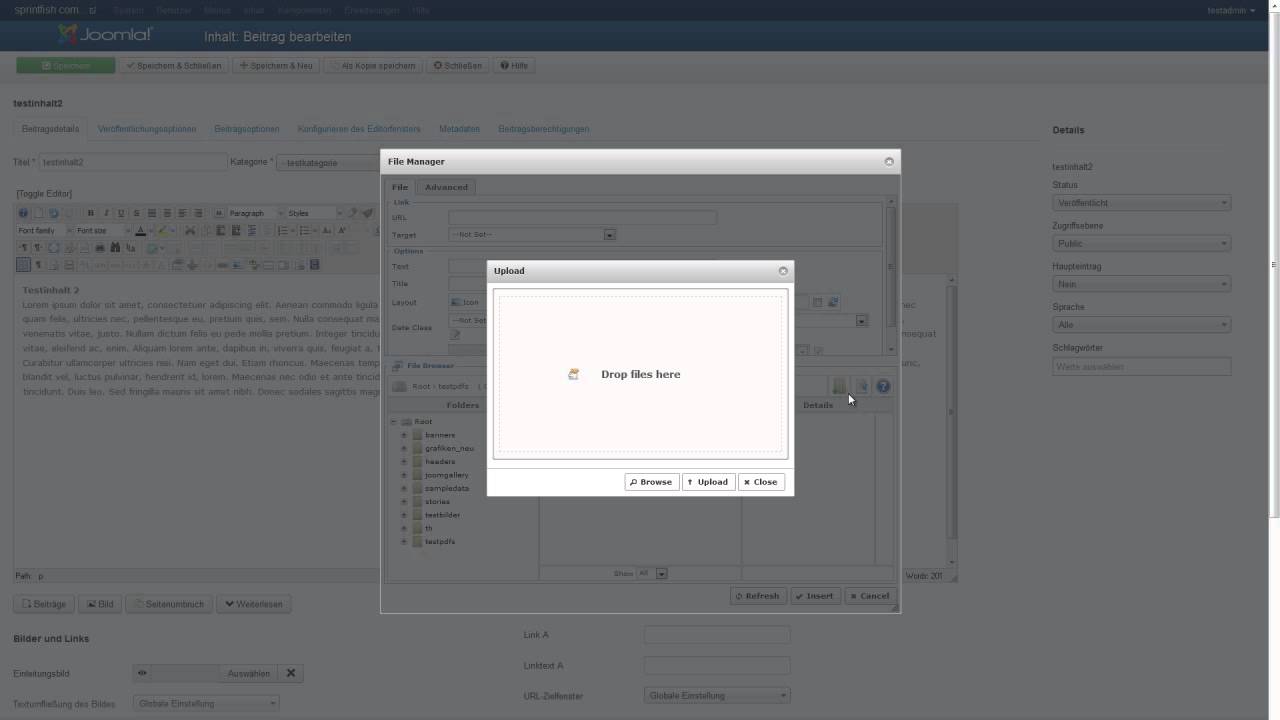Click the Toggle Editor link
The width and height of the screenshot is (1280, 720).
[x=44, y=194]
